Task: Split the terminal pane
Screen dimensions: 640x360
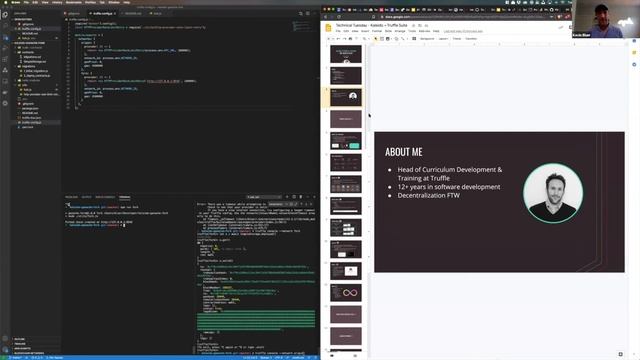Action: pos(294,197)
